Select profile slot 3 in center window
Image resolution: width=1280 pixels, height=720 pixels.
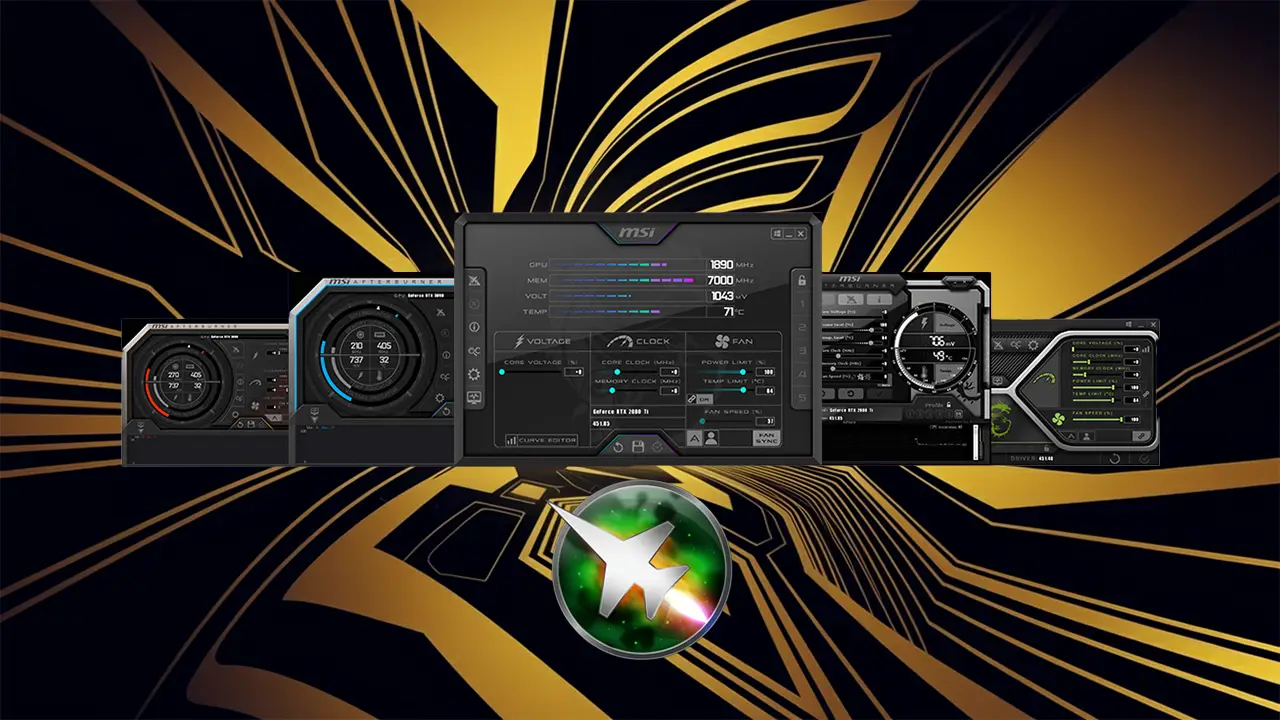(802, 350)
